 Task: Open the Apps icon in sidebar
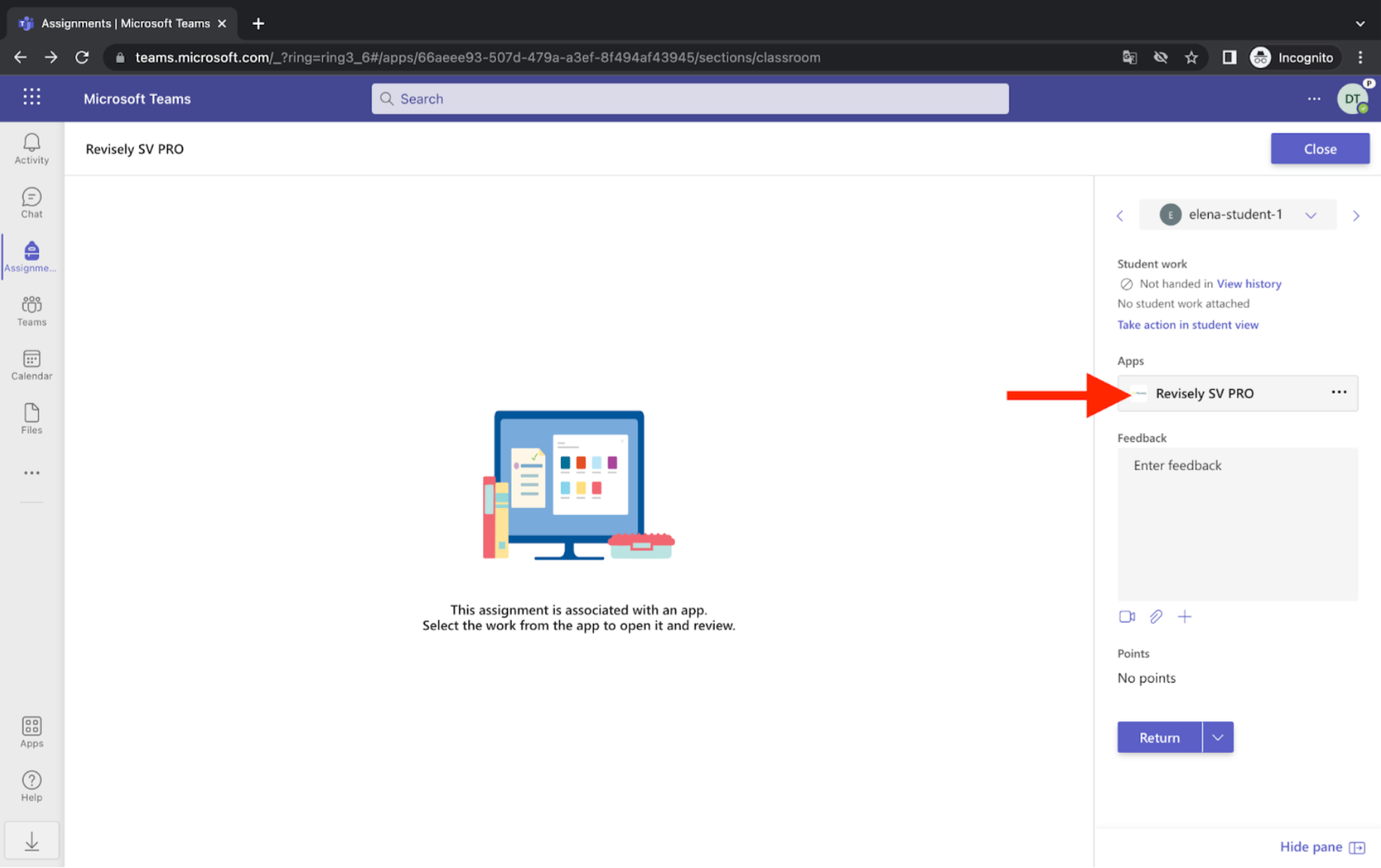coord(31,730)
